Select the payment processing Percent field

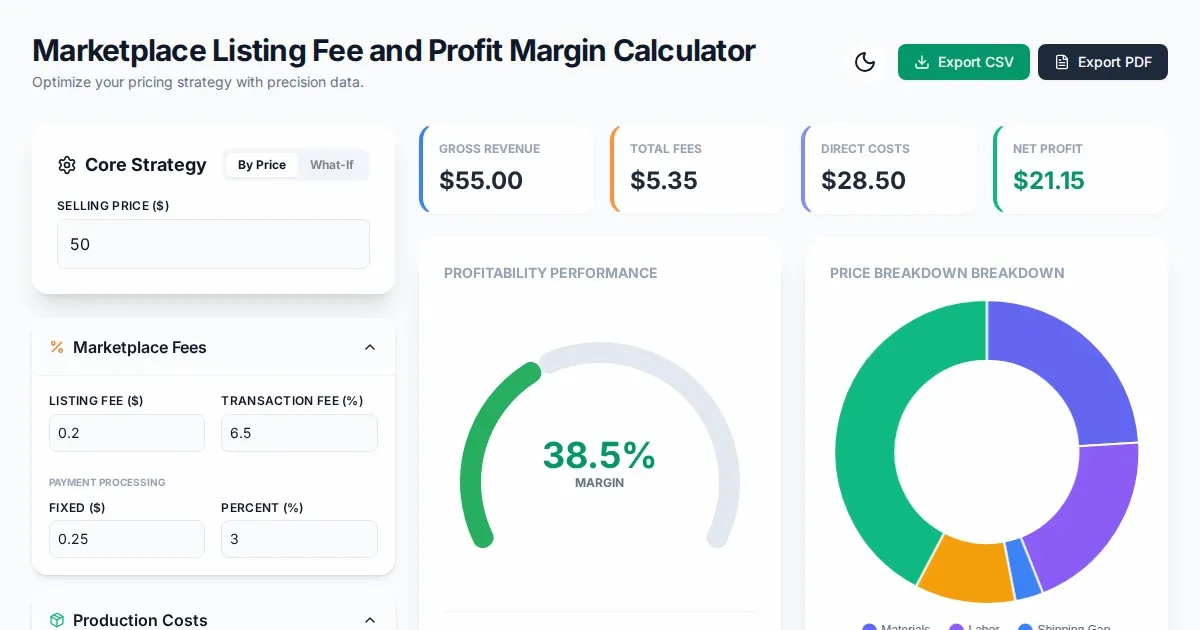[299, 539]
